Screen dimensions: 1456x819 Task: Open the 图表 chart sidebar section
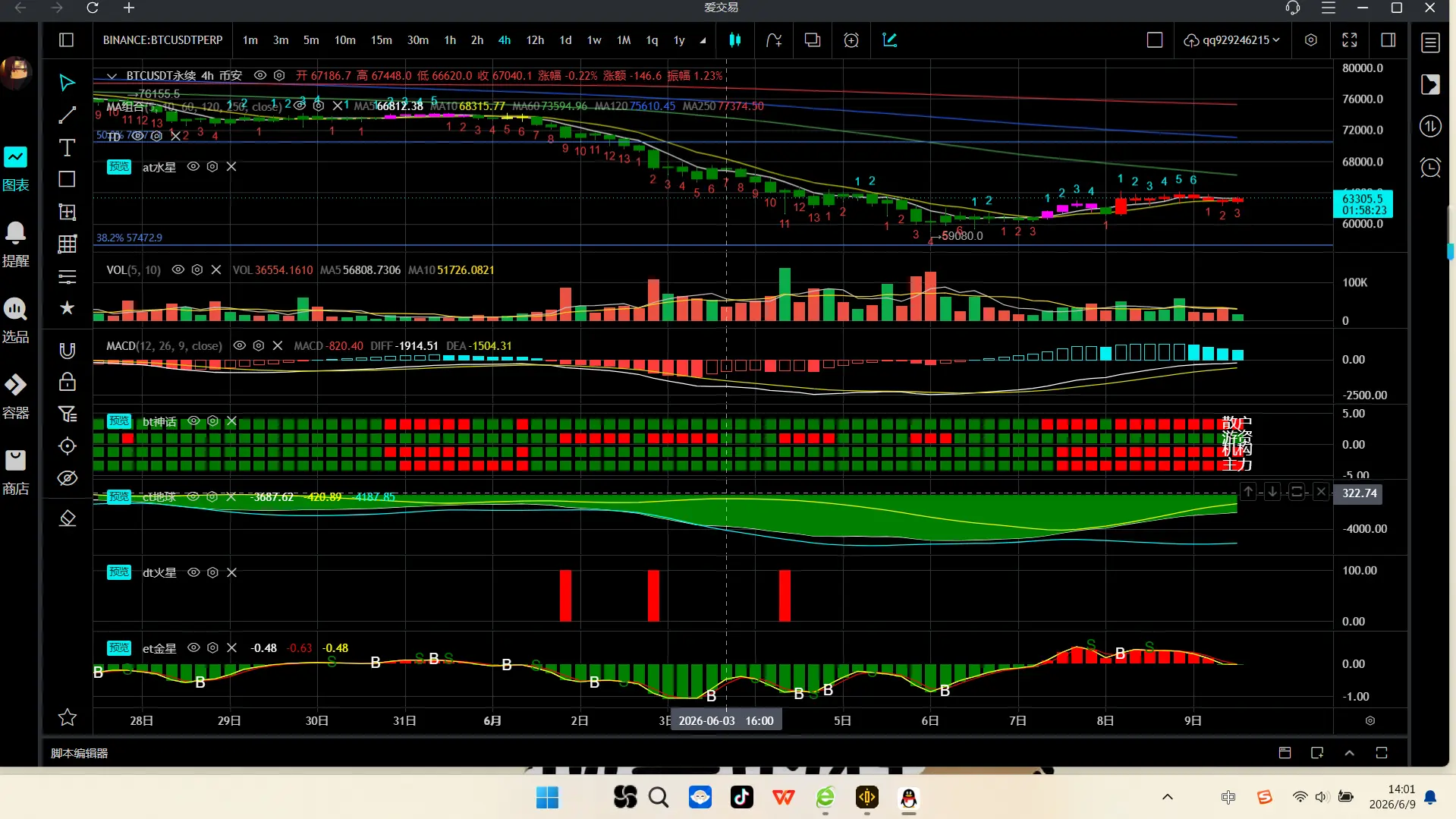coord(16,169)
